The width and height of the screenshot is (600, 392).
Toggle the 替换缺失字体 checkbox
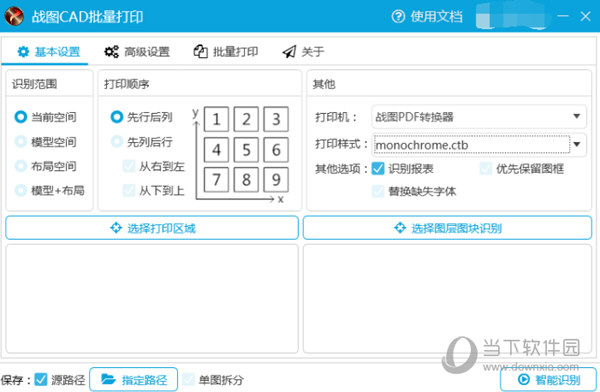(378, 191)
